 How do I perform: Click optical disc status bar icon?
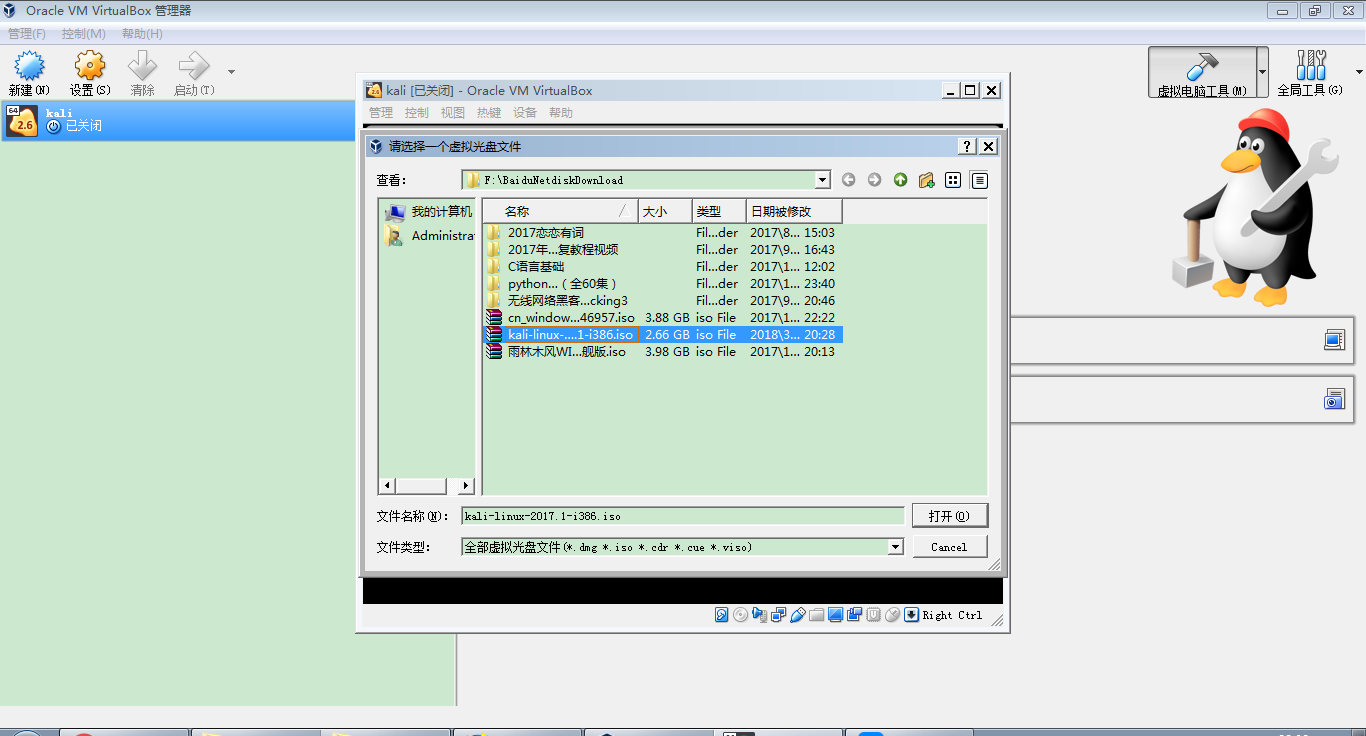(740, 615)
